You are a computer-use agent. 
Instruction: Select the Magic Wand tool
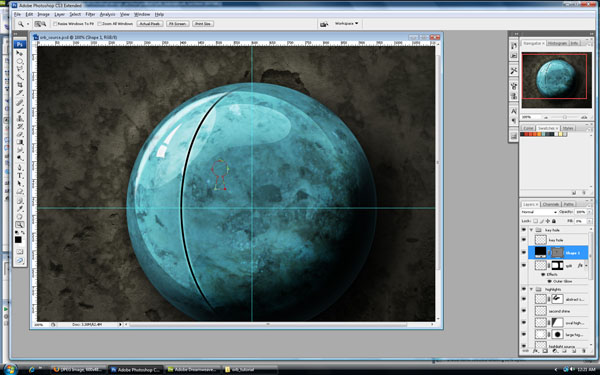click(x=19, y=77)
